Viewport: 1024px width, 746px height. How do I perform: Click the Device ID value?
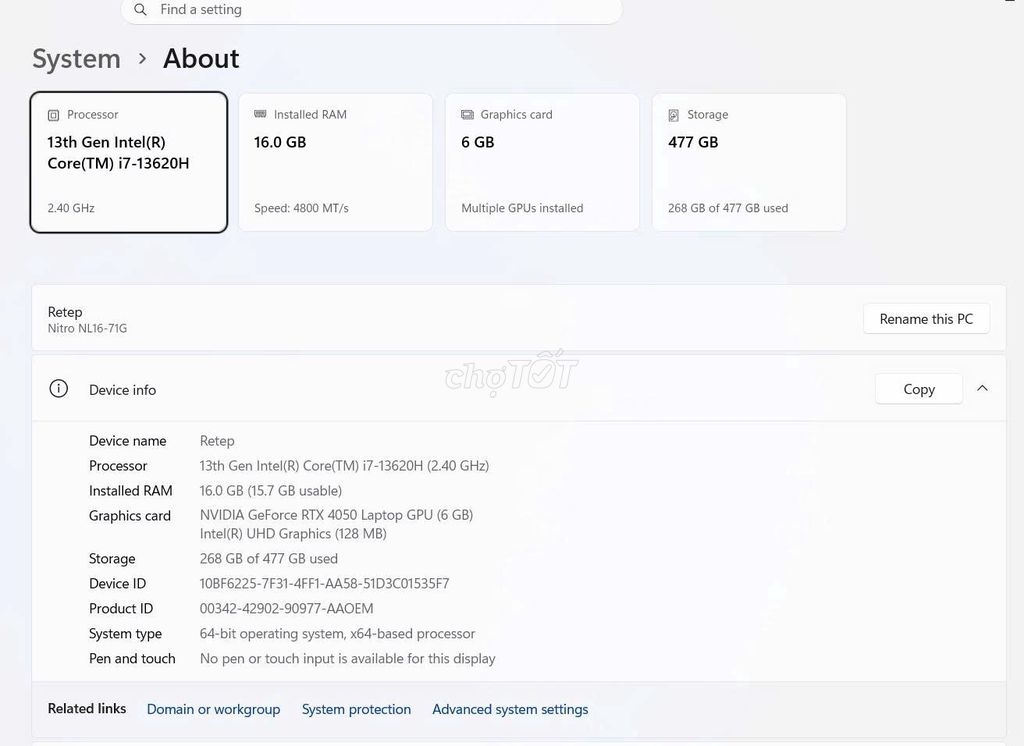point(325,583)
